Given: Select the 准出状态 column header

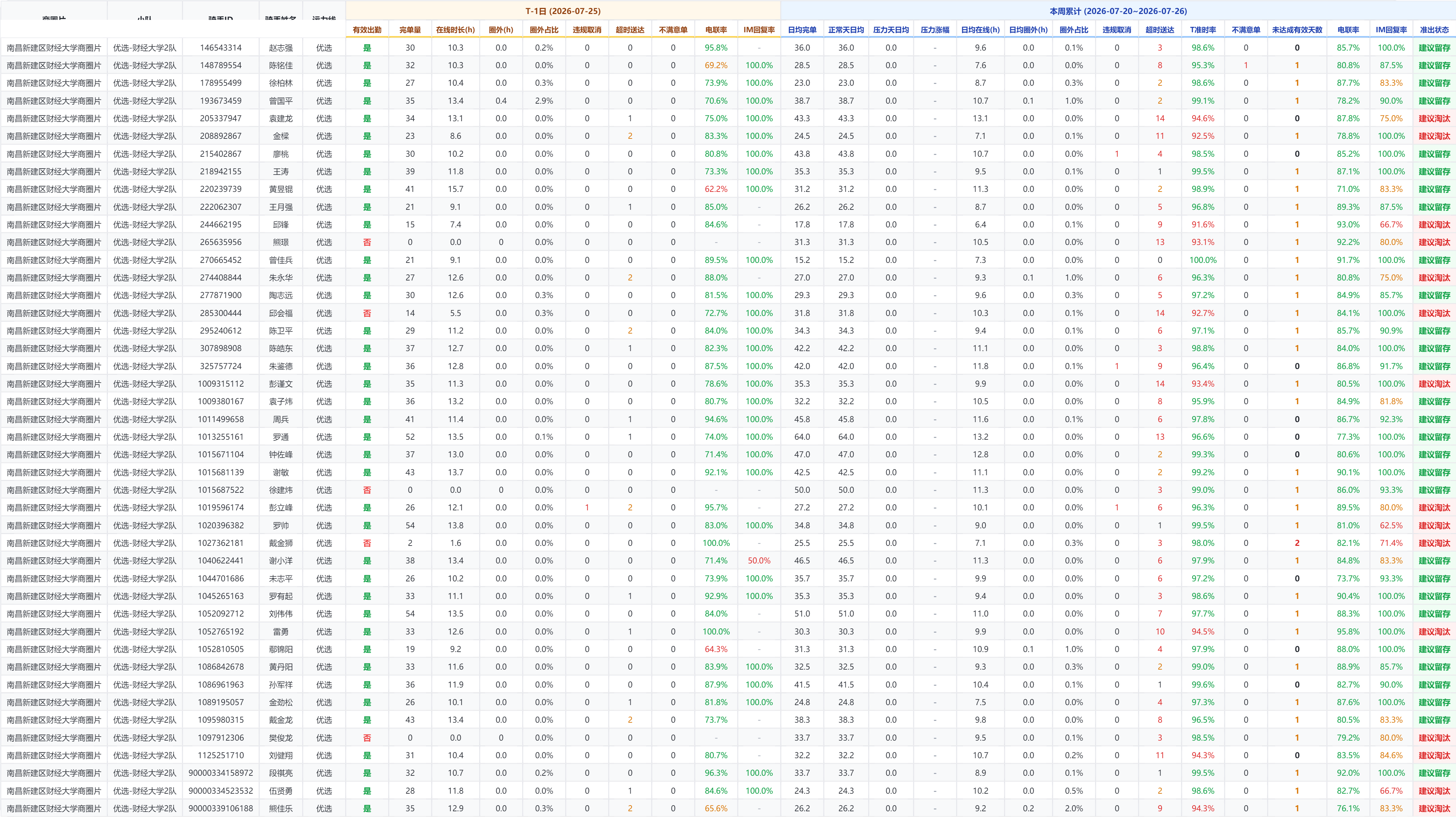Looking at the screenshot, I should [1434, 30].
